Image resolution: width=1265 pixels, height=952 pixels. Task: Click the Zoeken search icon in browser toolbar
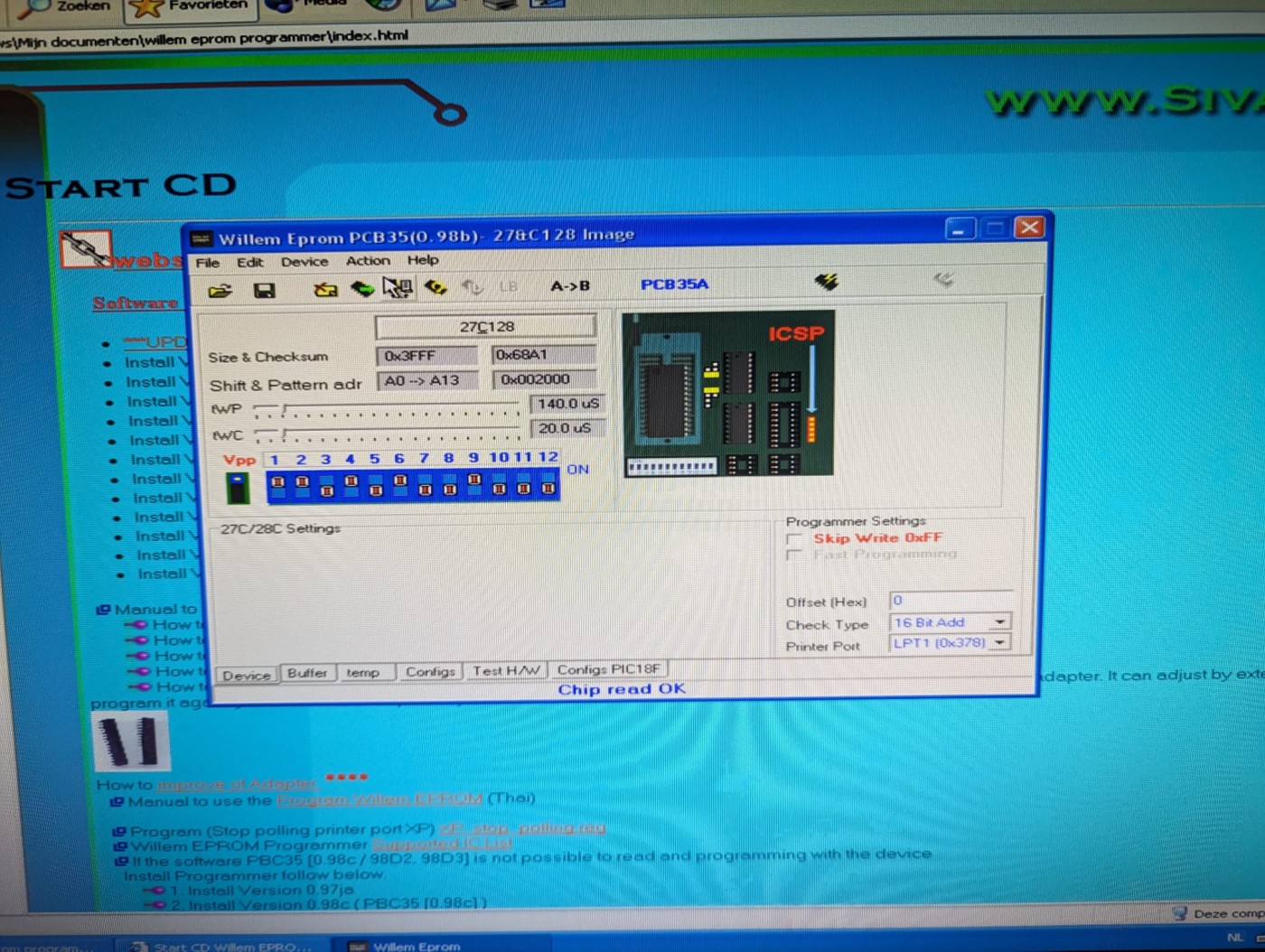36,7
